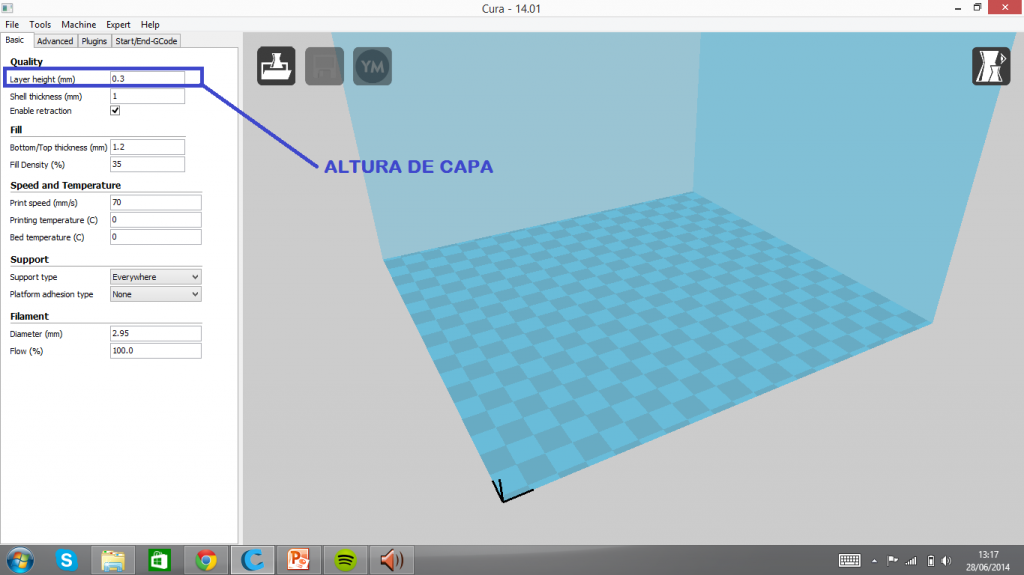Toggle the Enable retraction checkbox
The height and width of the screenshot is (575, 1024).
(x=115, y=111)
